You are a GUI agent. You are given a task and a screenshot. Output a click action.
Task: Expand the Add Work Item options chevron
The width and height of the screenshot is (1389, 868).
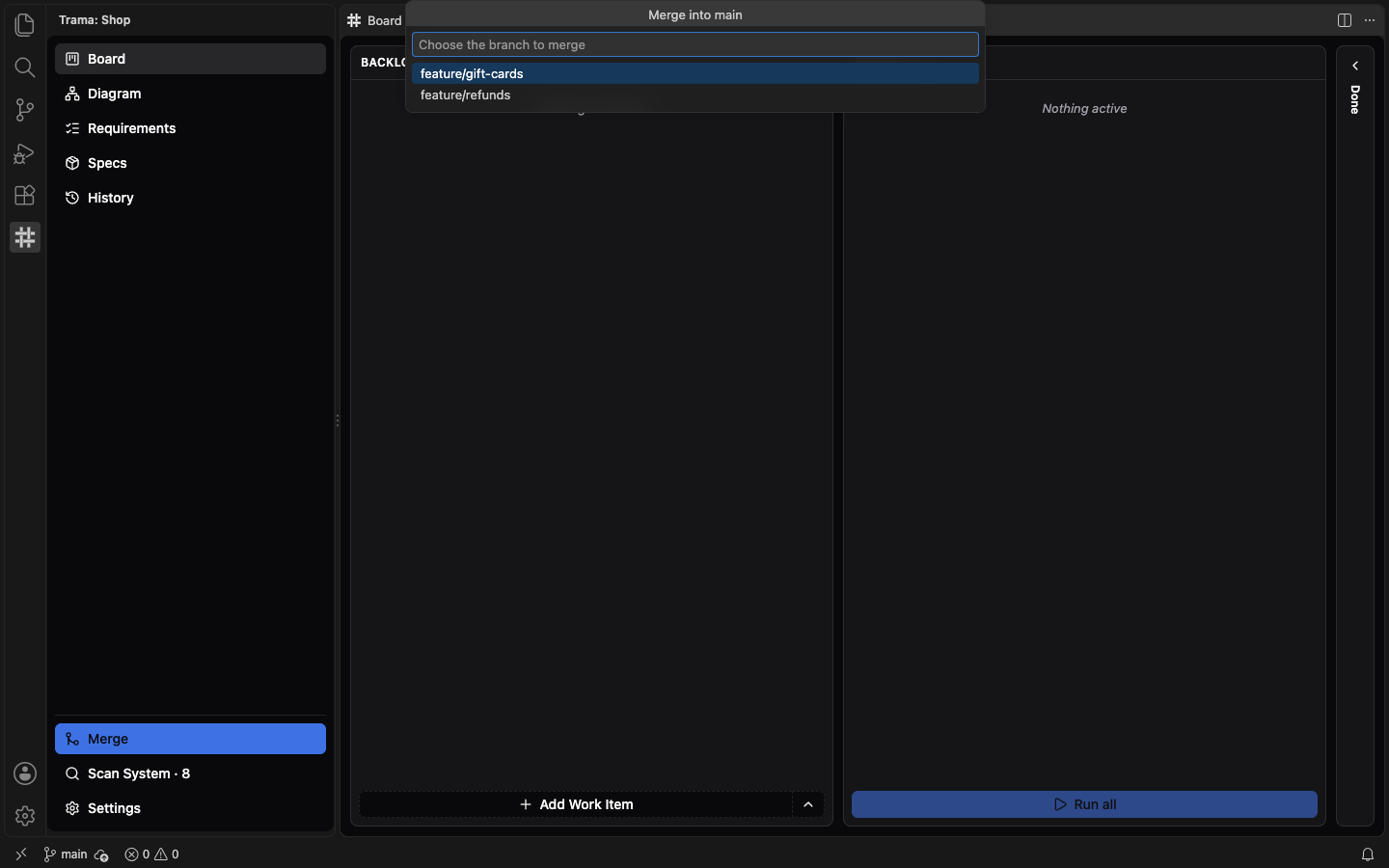[x=808, y=804]
